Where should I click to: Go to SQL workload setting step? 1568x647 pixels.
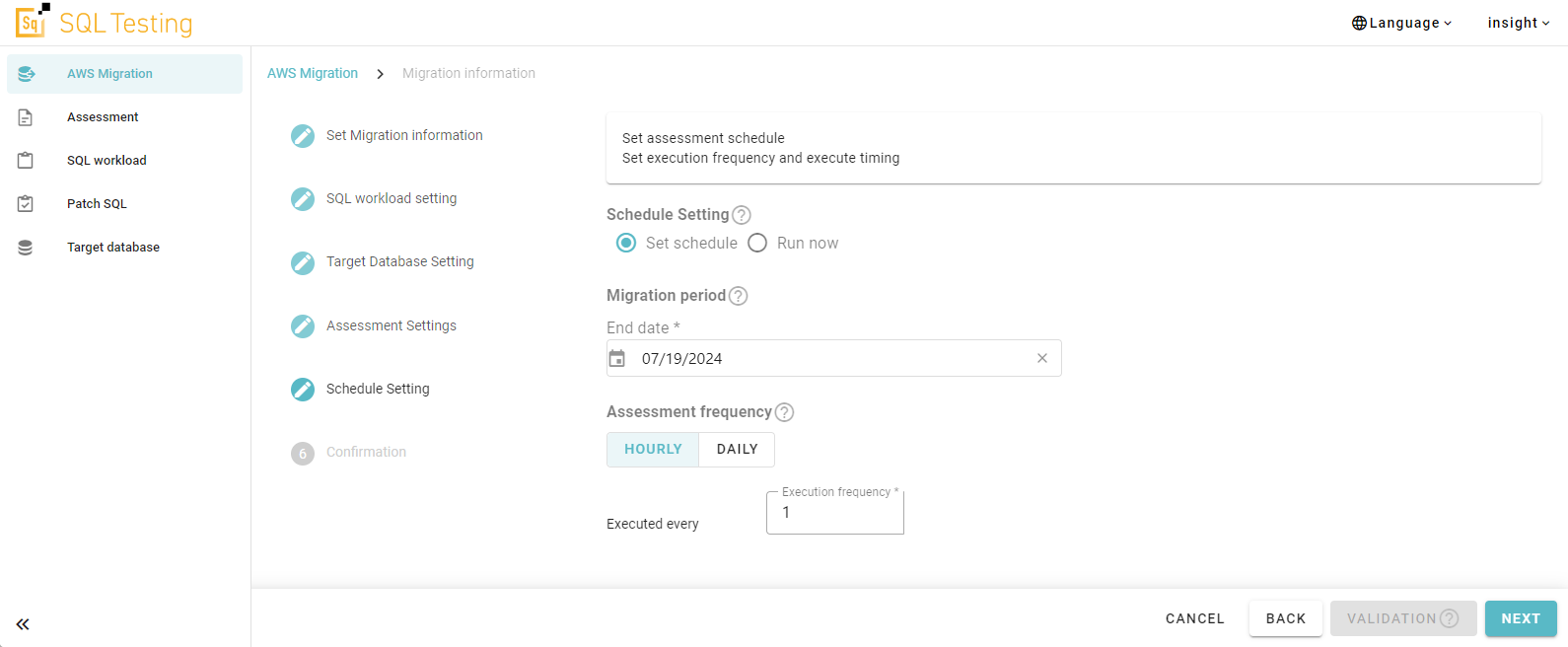(392, 199)
